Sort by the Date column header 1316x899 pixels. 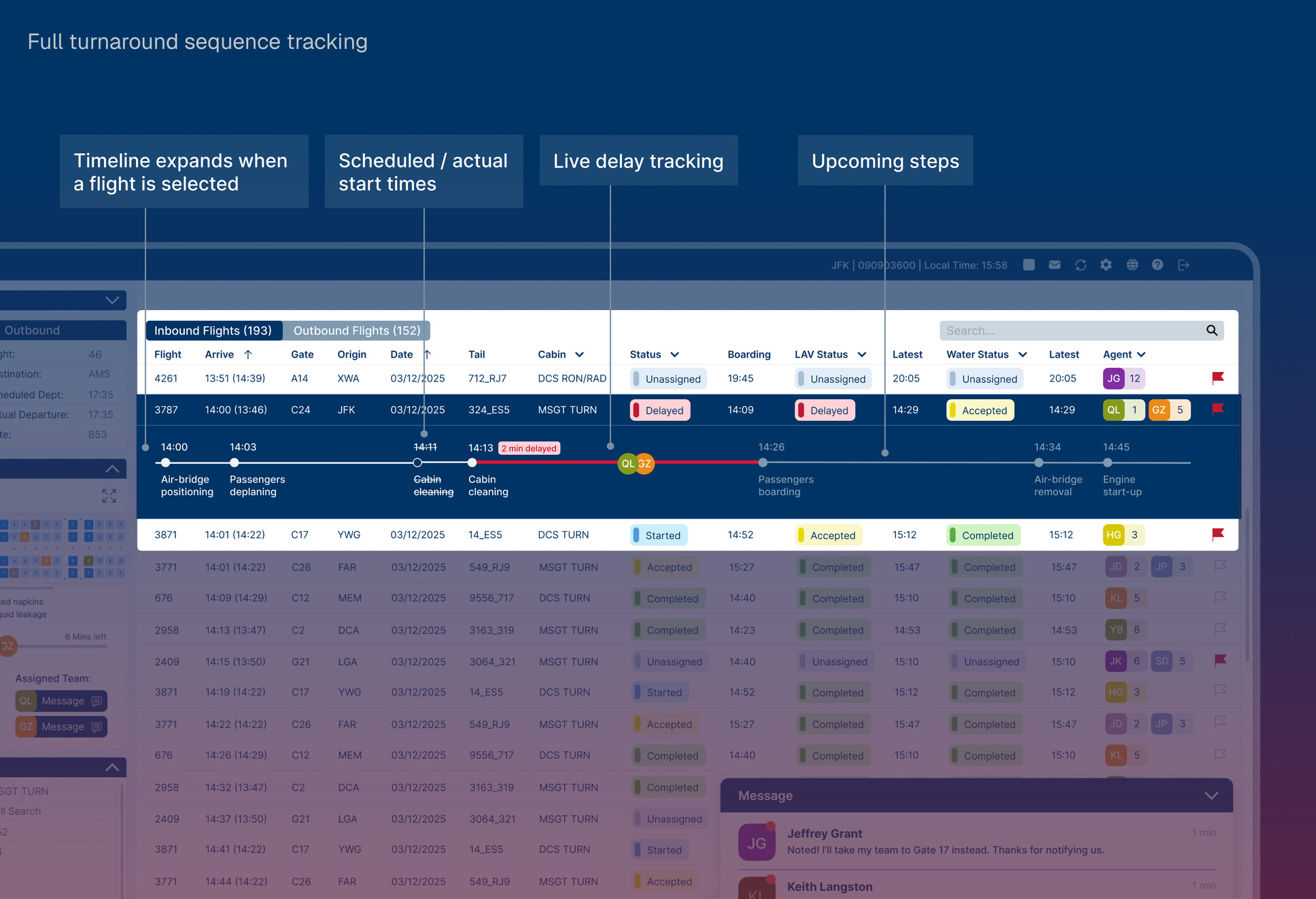pyautogui.click(x=410, y=354)
